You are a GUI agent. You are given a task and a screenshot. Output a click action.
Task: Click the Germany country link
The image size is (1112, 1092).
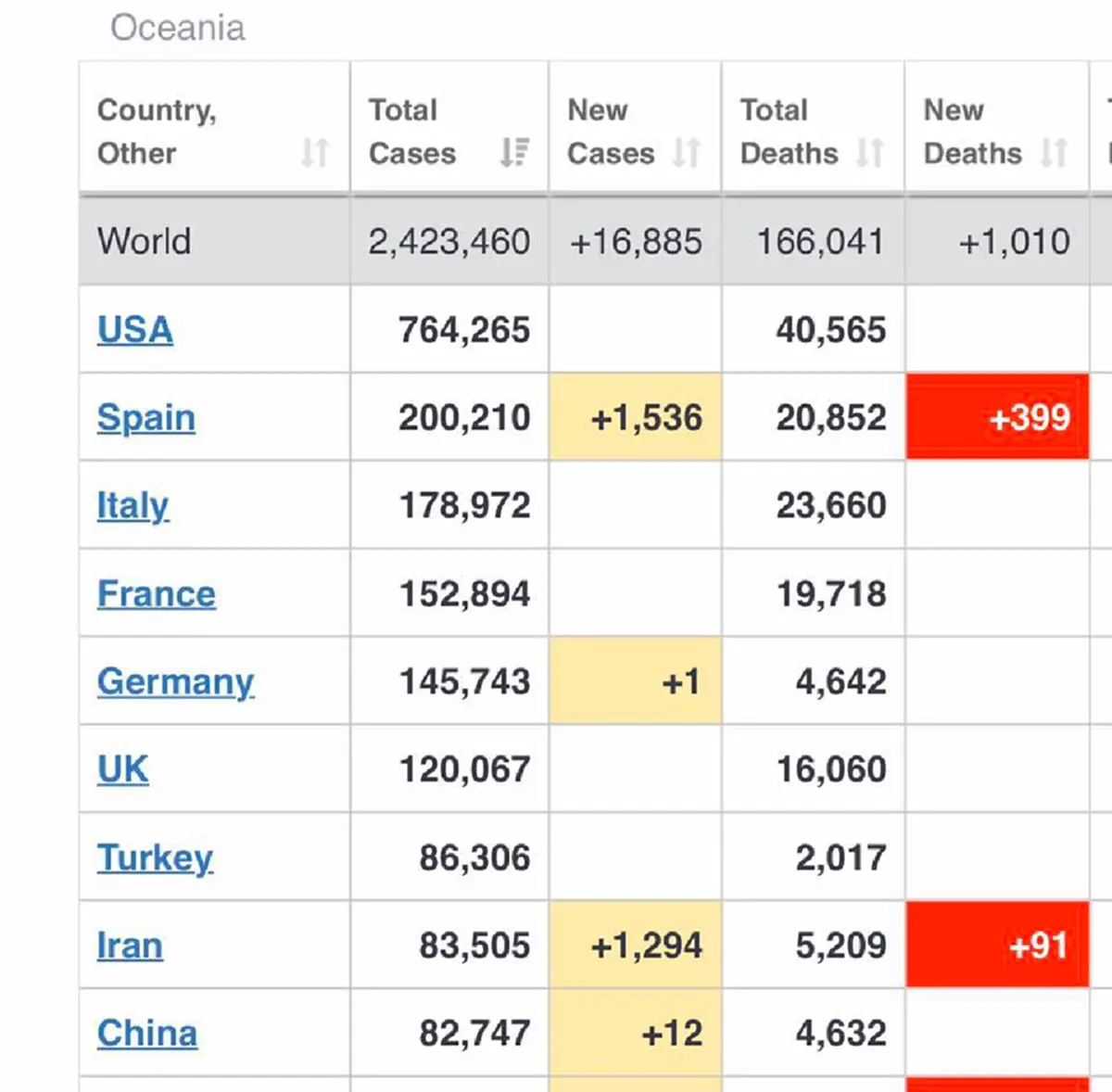175,682
